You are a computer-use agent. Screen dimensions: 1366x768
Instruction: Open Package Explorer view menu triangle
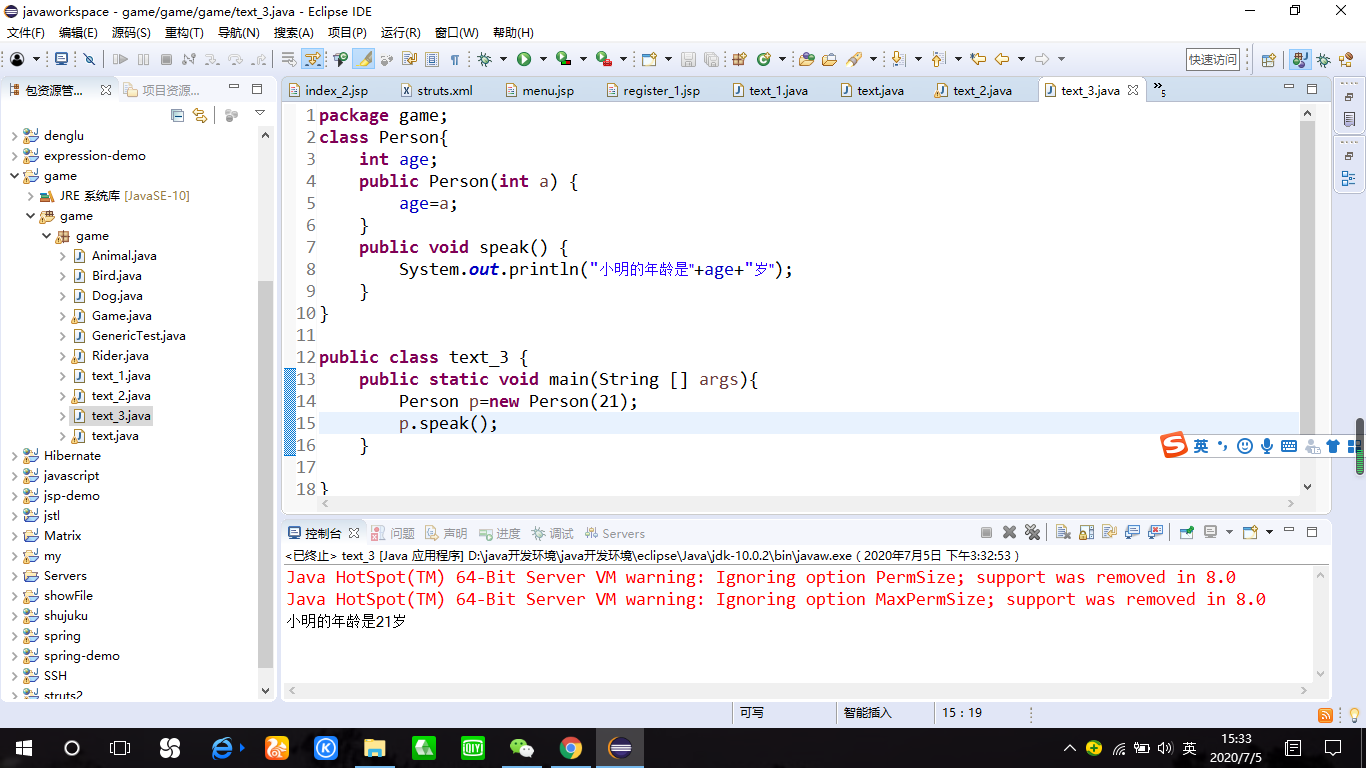pyautogui.click(x=260, y=114)
